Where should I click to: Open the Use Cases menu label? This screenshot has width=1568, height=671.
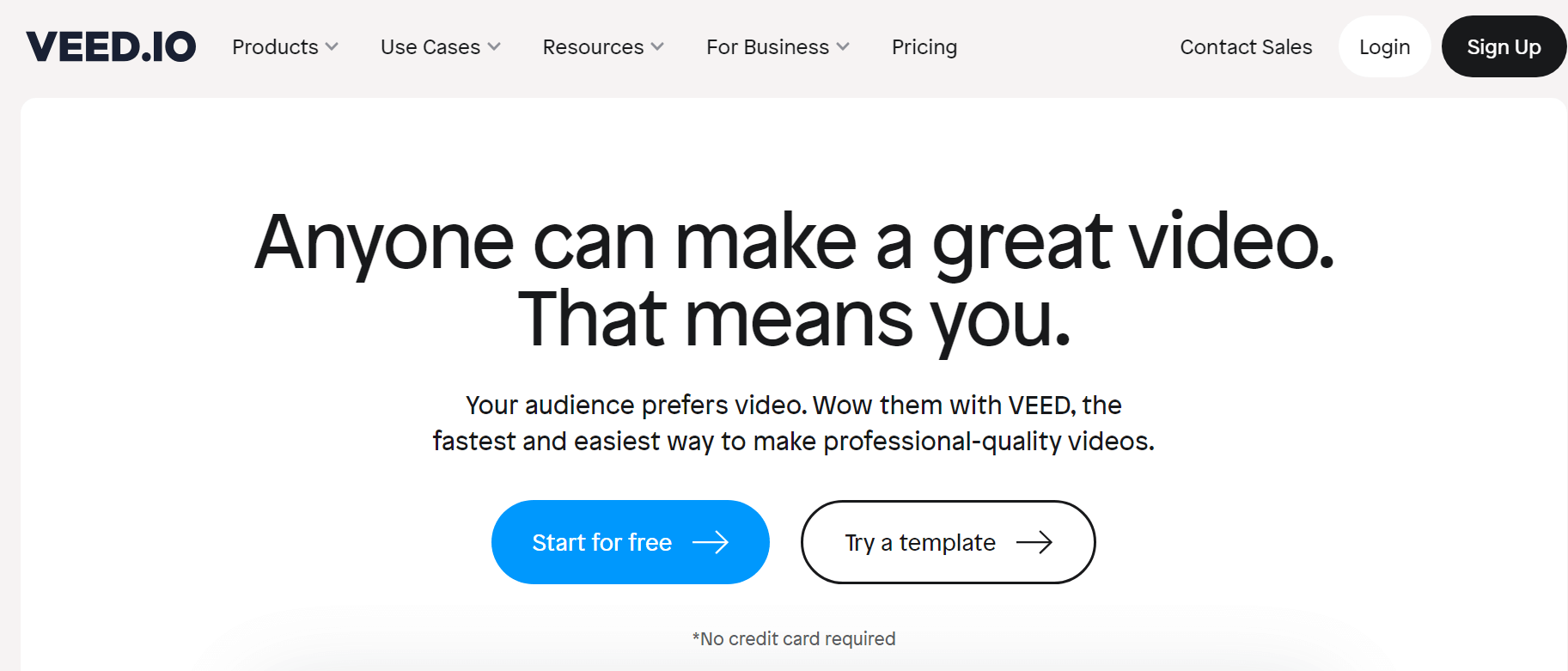[x=430, y=47]
